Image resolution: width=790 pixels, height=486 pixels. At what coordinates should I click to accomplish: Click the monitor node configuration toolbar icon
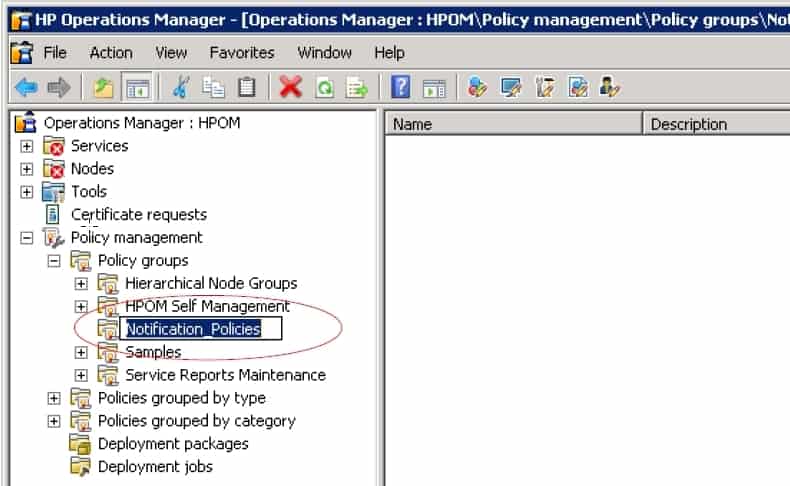(511, 87)
